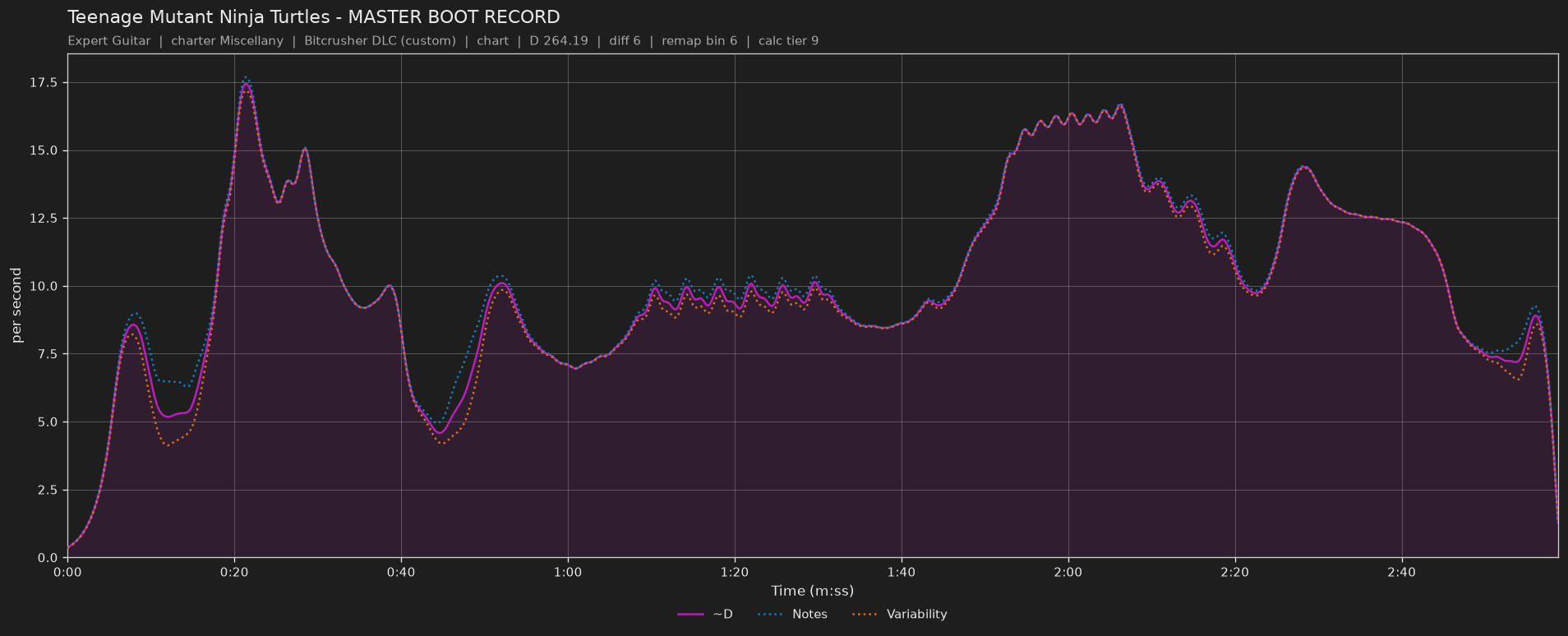Click the 2.5 y-axis tick label
This screenshot has width=1568, height=636.
tap(48, 490)
